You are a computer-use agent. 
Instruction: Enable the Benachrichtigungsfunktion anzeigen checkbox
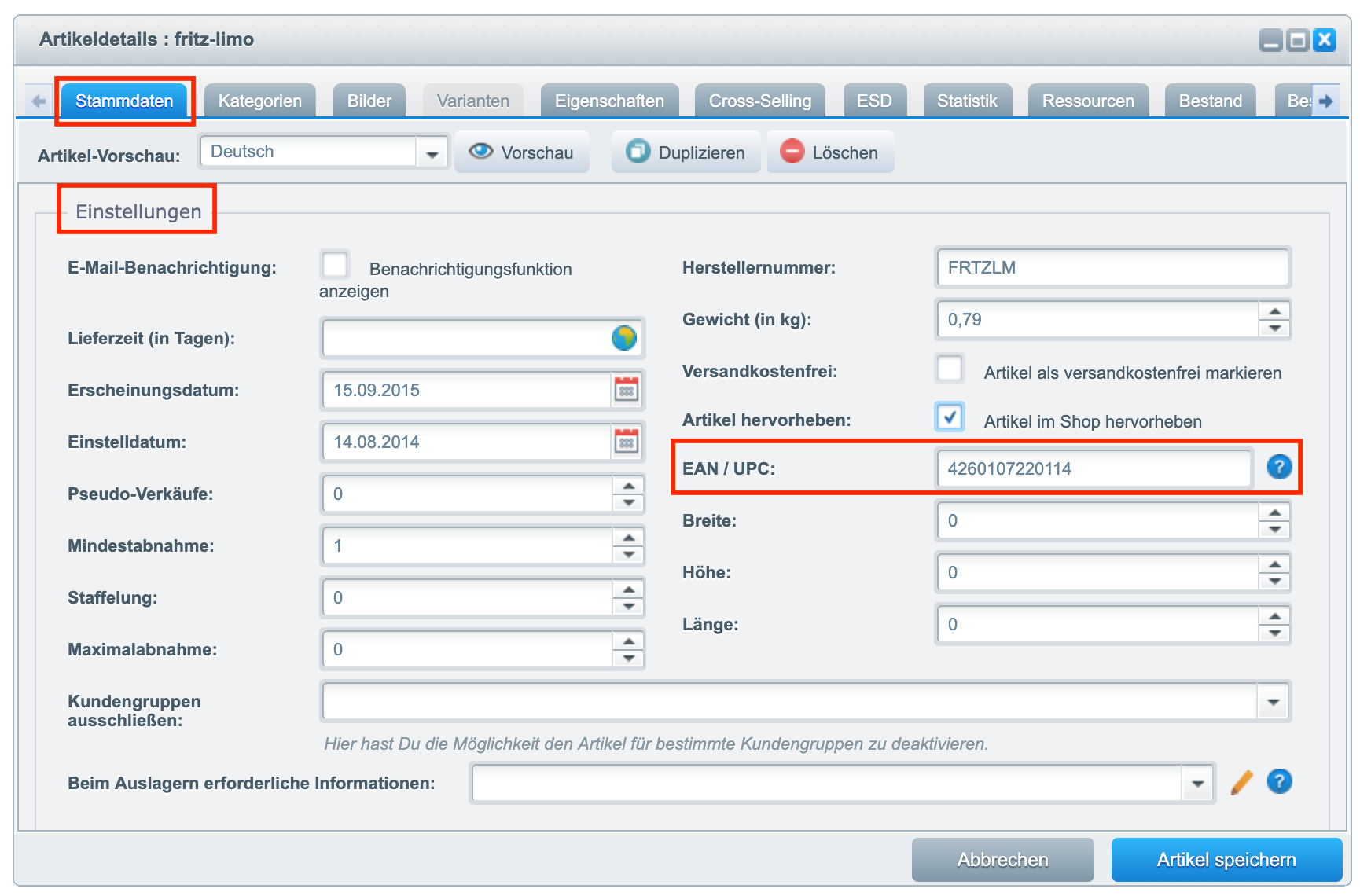[335, 266]
